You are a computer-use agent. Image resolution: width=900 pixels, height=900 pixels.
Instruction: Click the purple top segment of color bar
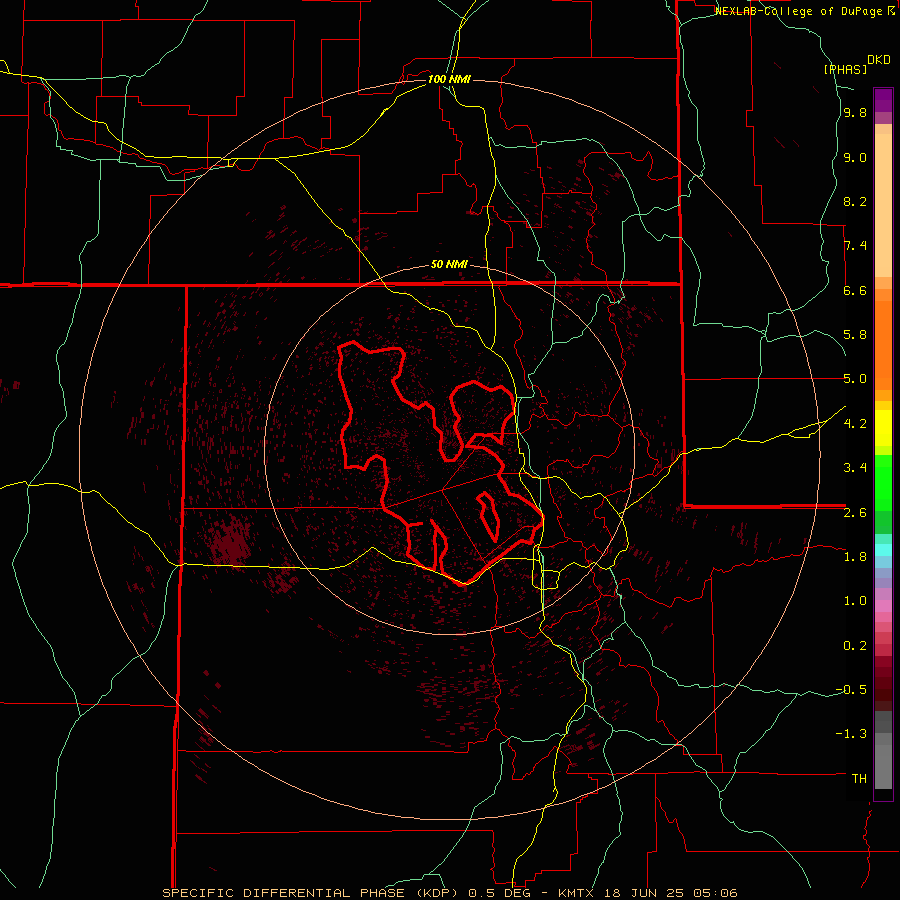point(883,100)
